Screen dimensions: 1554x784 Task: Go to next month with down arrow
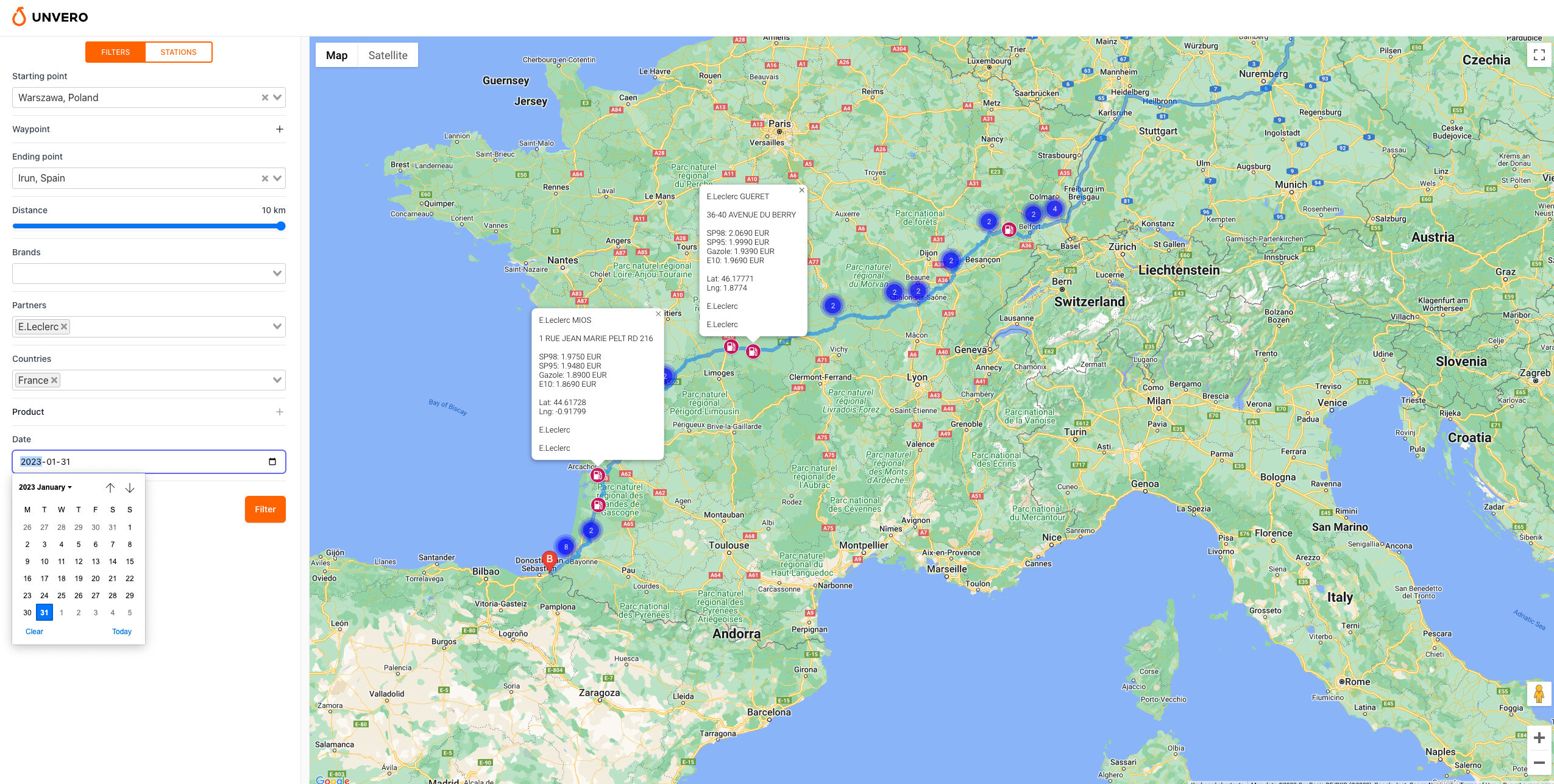pyautogui.click(x=130, y=488)
